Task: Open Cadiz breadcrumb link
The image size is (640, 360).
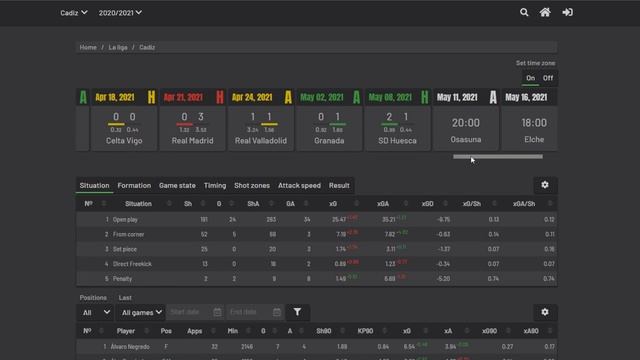Action: (x=147, y=47)
